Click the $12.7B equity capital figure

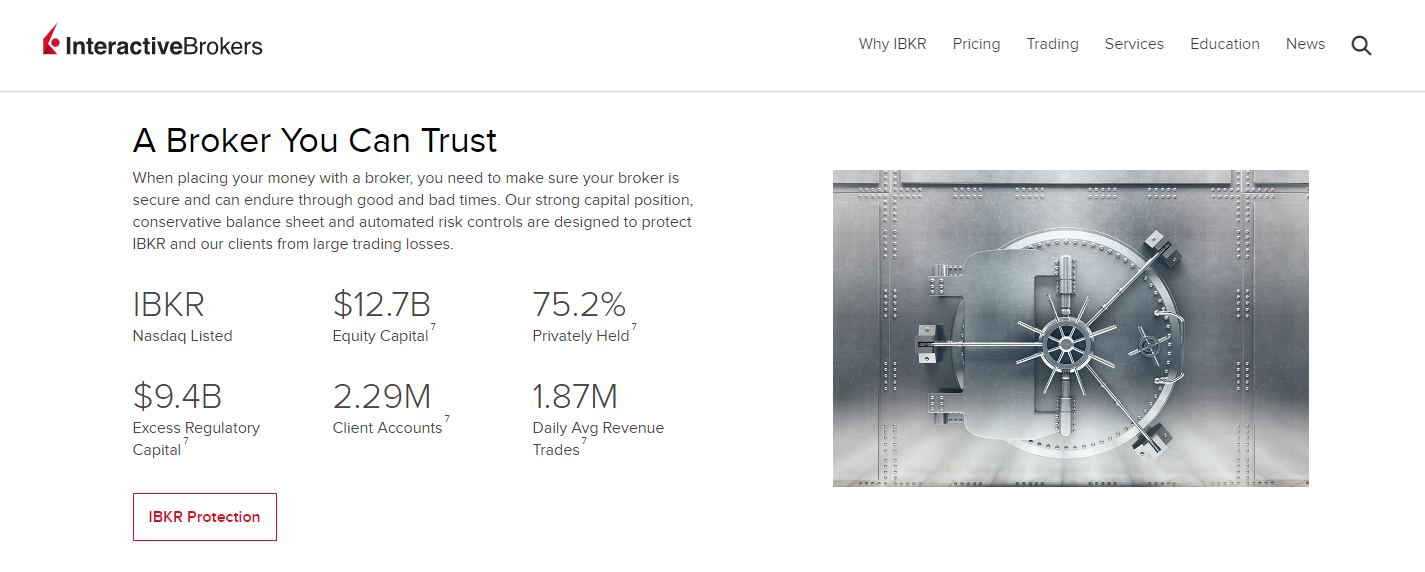pos(381,304)
